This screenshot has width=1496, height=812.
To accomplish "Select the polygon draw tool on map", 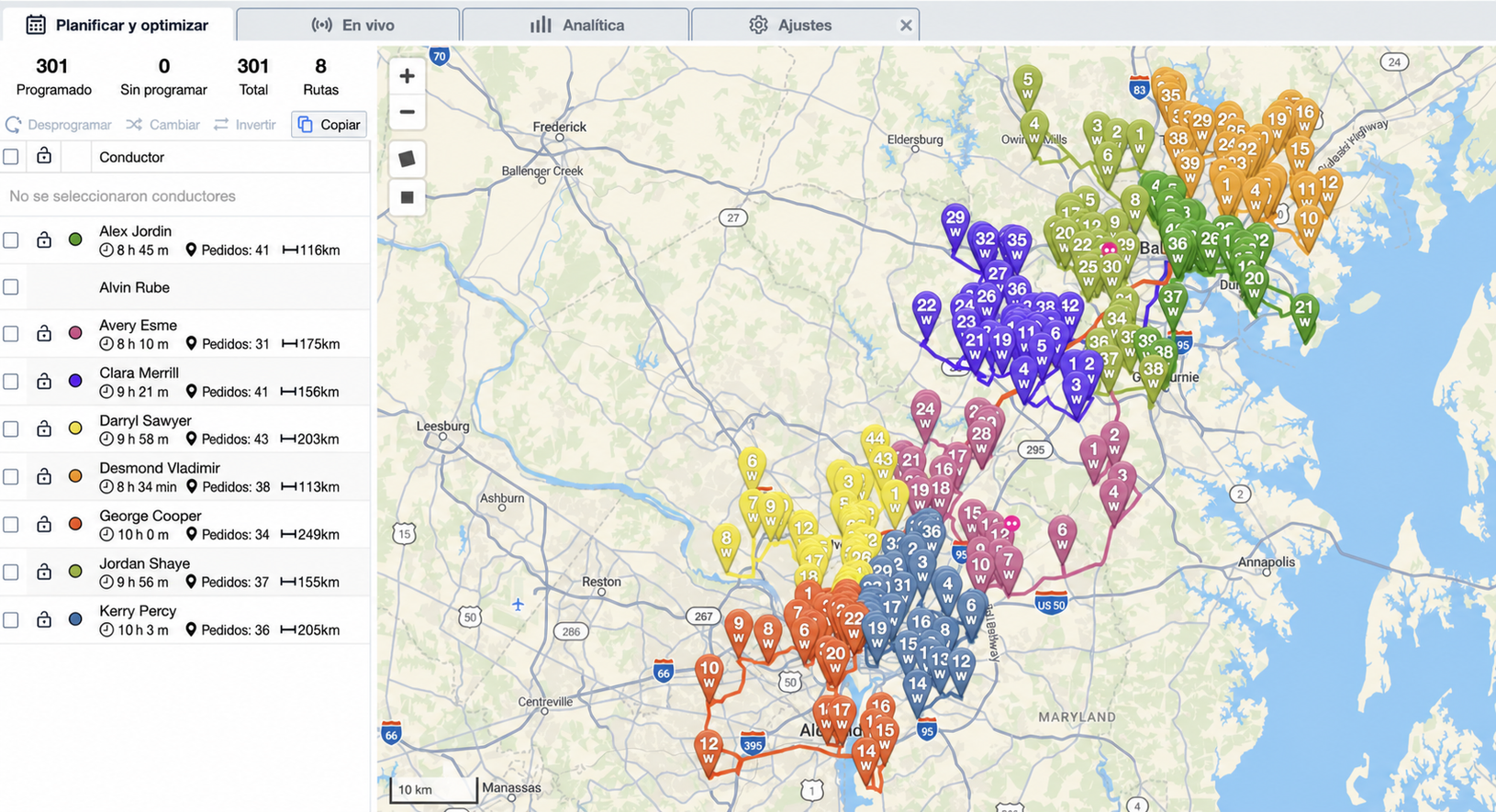I will click(407, 159).
